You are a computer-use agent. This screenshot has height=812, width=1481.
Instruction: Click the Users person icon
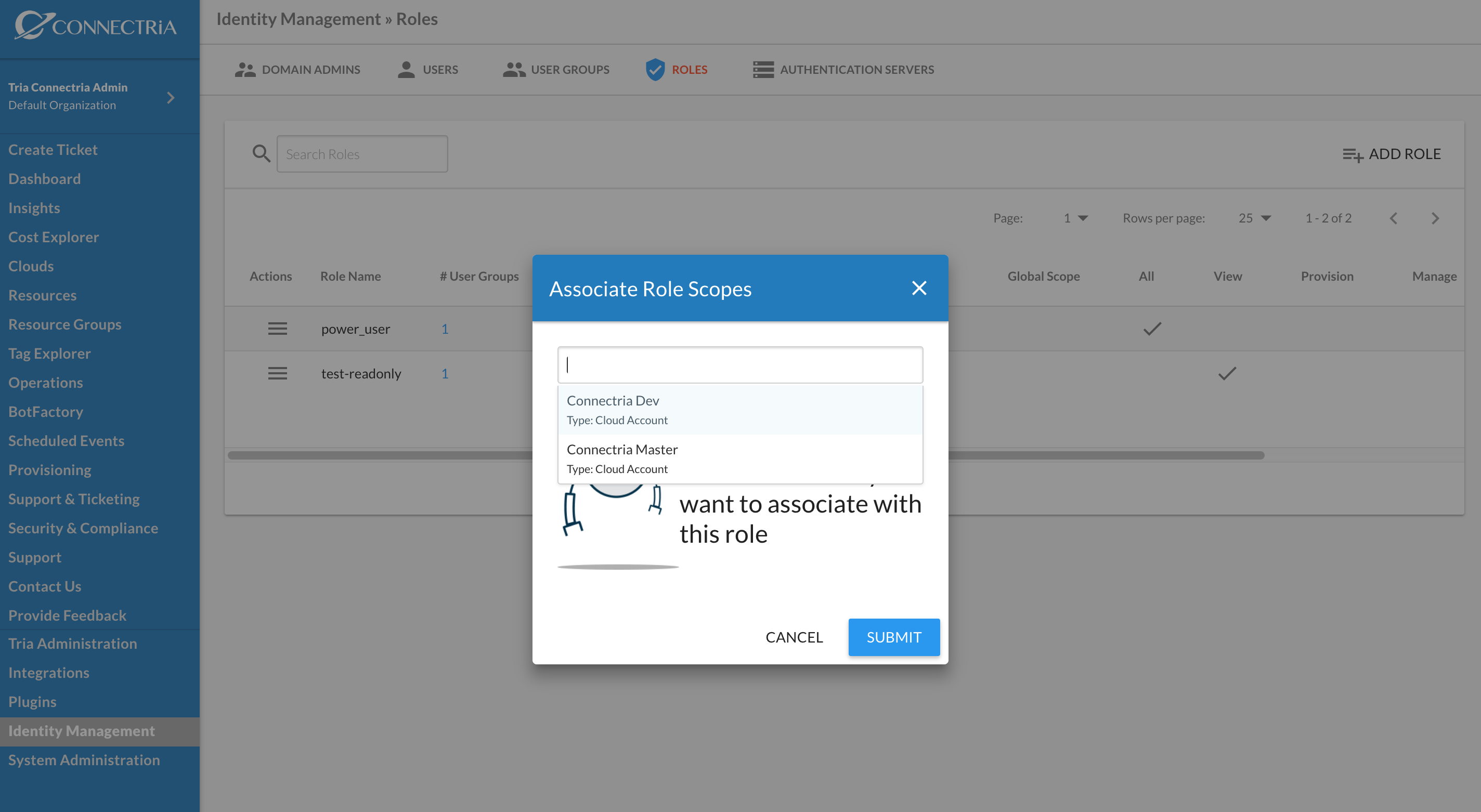point(406,70)
